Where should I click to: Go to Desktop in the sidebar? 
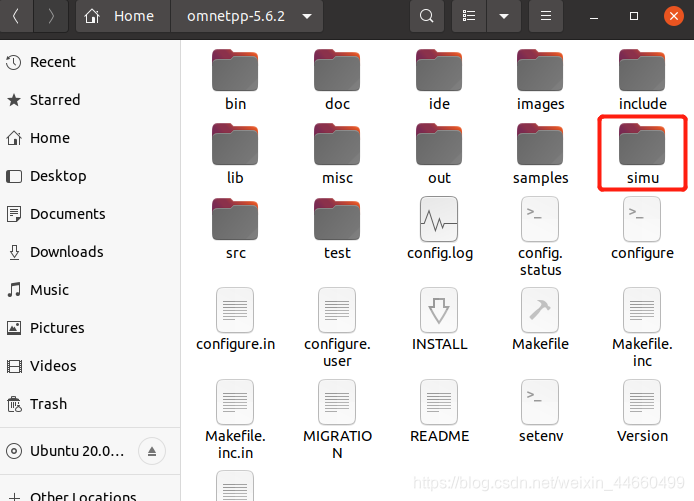pyautogui.click(x=90, y=176)
